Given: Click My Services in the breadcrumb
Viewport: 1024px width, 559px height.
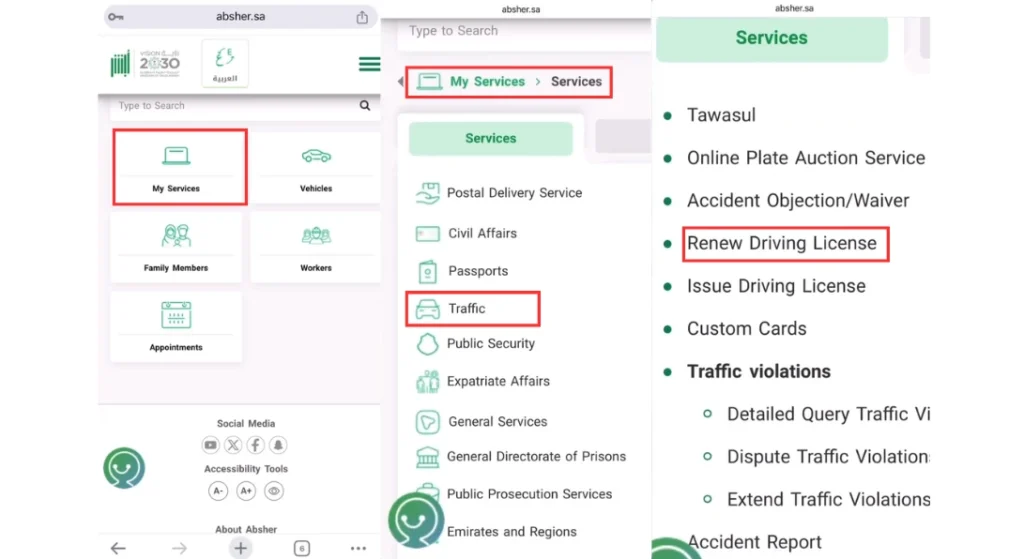Looking at the screenshot, I should coord(487,82).
